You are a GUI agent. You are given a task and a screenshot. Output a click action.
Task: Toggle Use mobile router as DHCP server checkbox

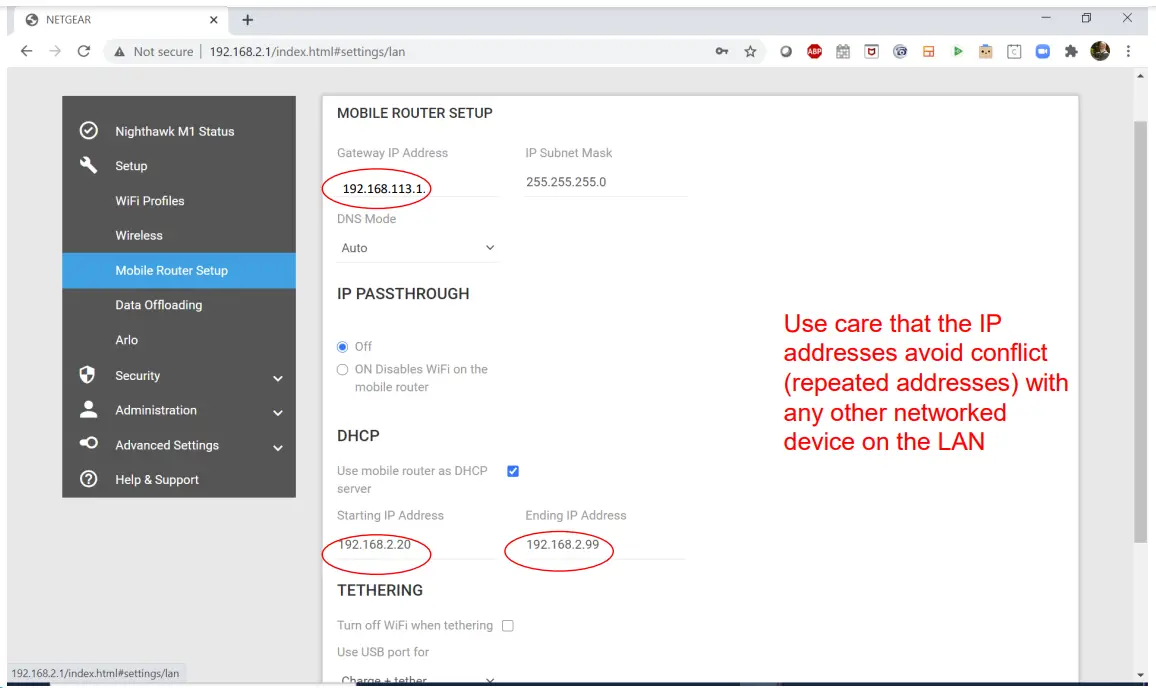point(513,470)
